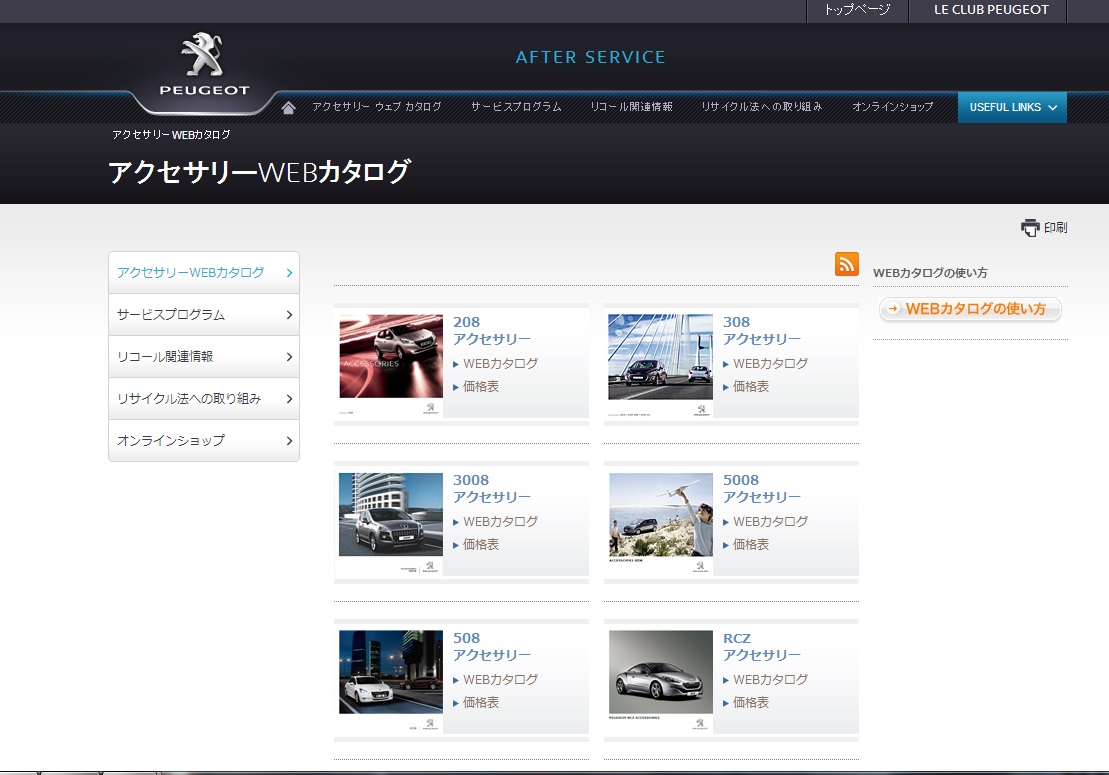Click the printer icon to print
The height and width of the screenshot is (775, 1109).
[1030, 227]
